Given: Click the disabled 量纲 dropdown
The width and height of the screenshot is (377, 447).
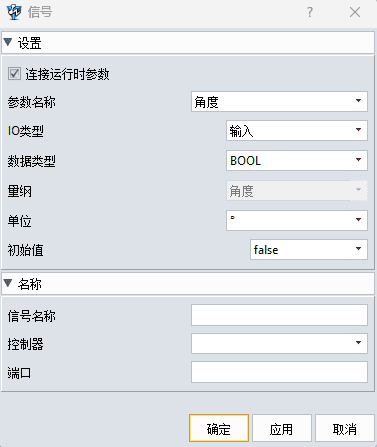Looking at the screenshot, I should (297, 191).
